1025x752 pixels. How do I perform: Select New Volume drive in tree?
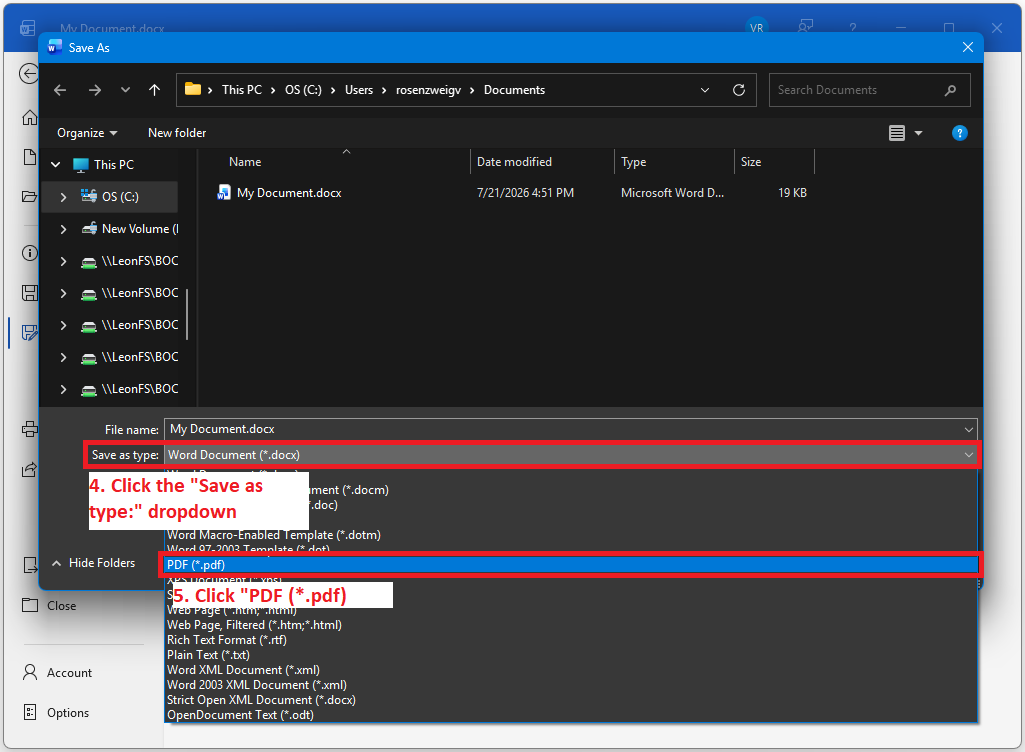[139, 229]
